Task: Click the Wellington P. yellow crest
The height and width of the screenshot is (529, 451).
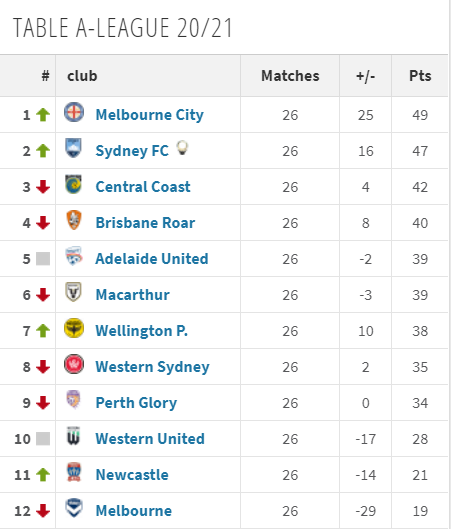Action: 74,328
